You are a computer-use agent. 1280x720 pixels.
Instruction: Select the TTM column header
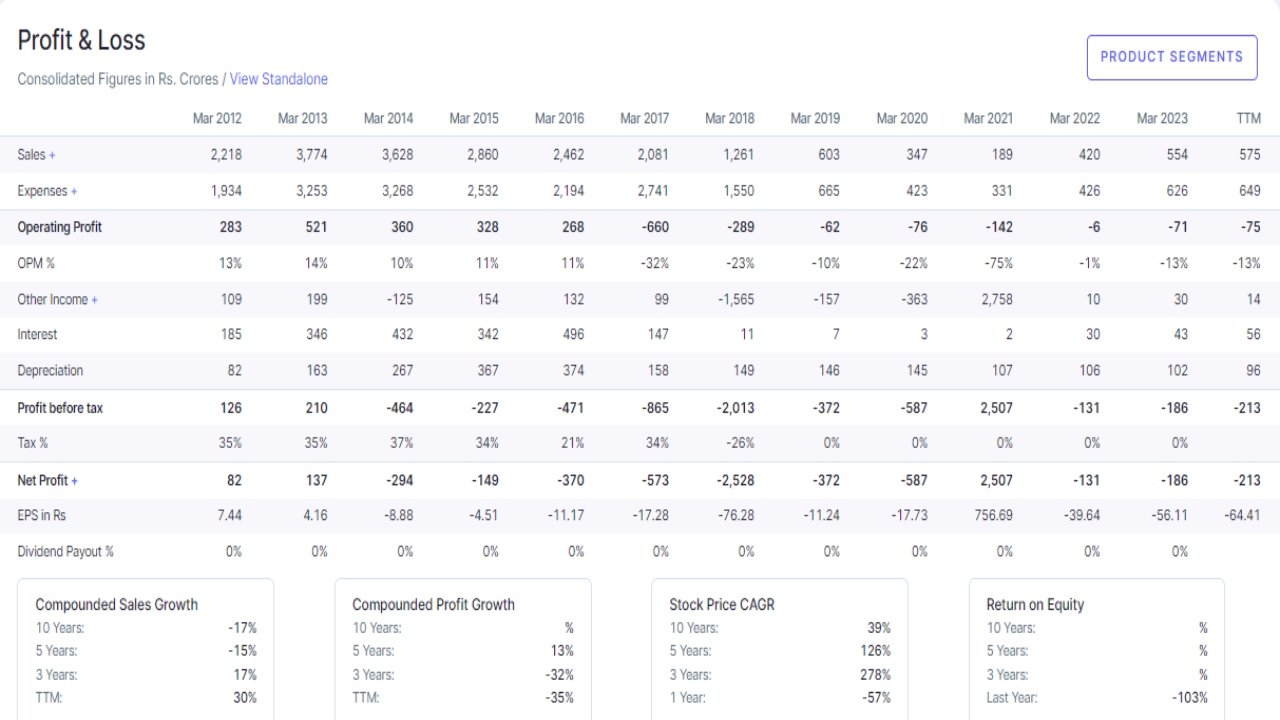point(1248,118)
